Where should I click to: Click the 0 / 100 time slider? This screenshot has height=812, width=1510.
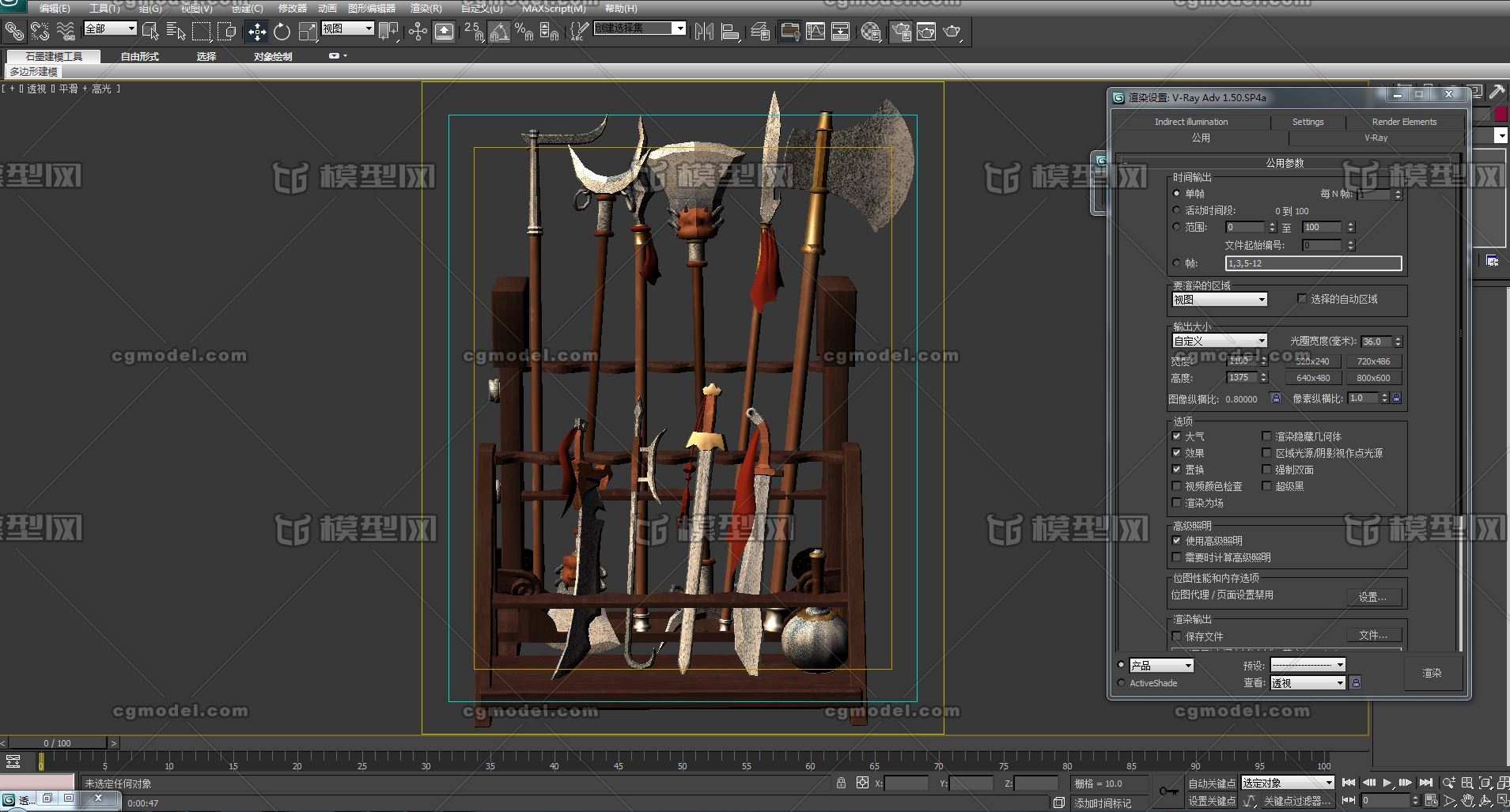click(x=57, y=743)
